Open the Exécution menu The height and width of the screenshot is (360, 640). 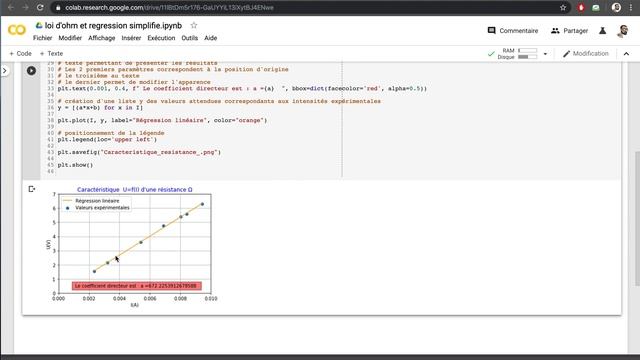161,38
